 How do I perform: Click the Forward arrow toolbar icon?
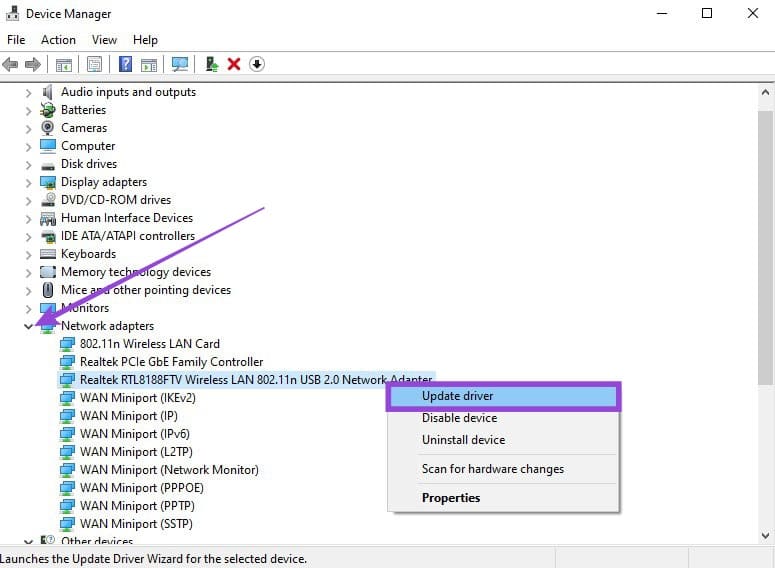click(33, 64)
